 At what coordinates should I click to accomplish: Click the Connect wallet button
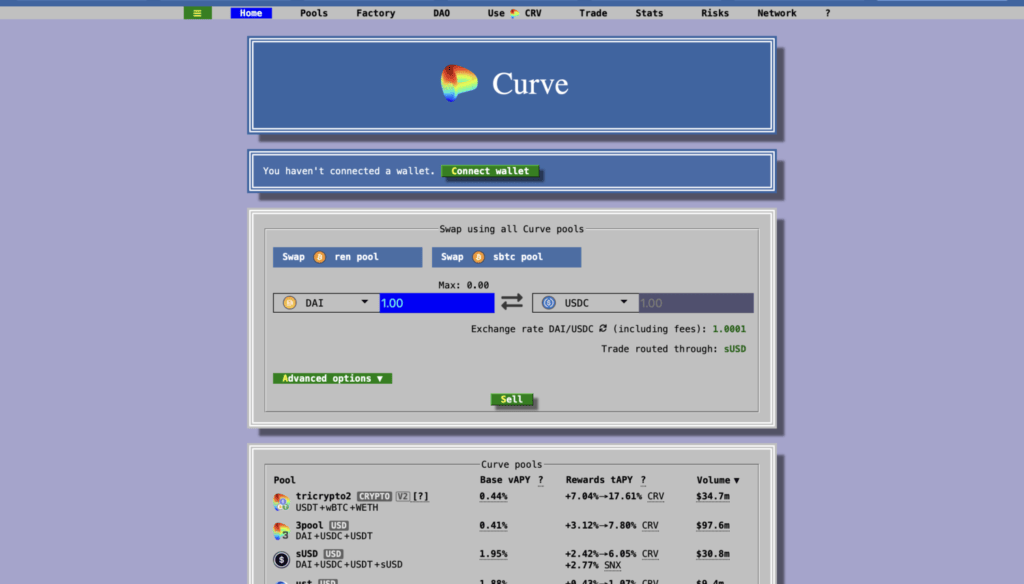pos(490,171)
